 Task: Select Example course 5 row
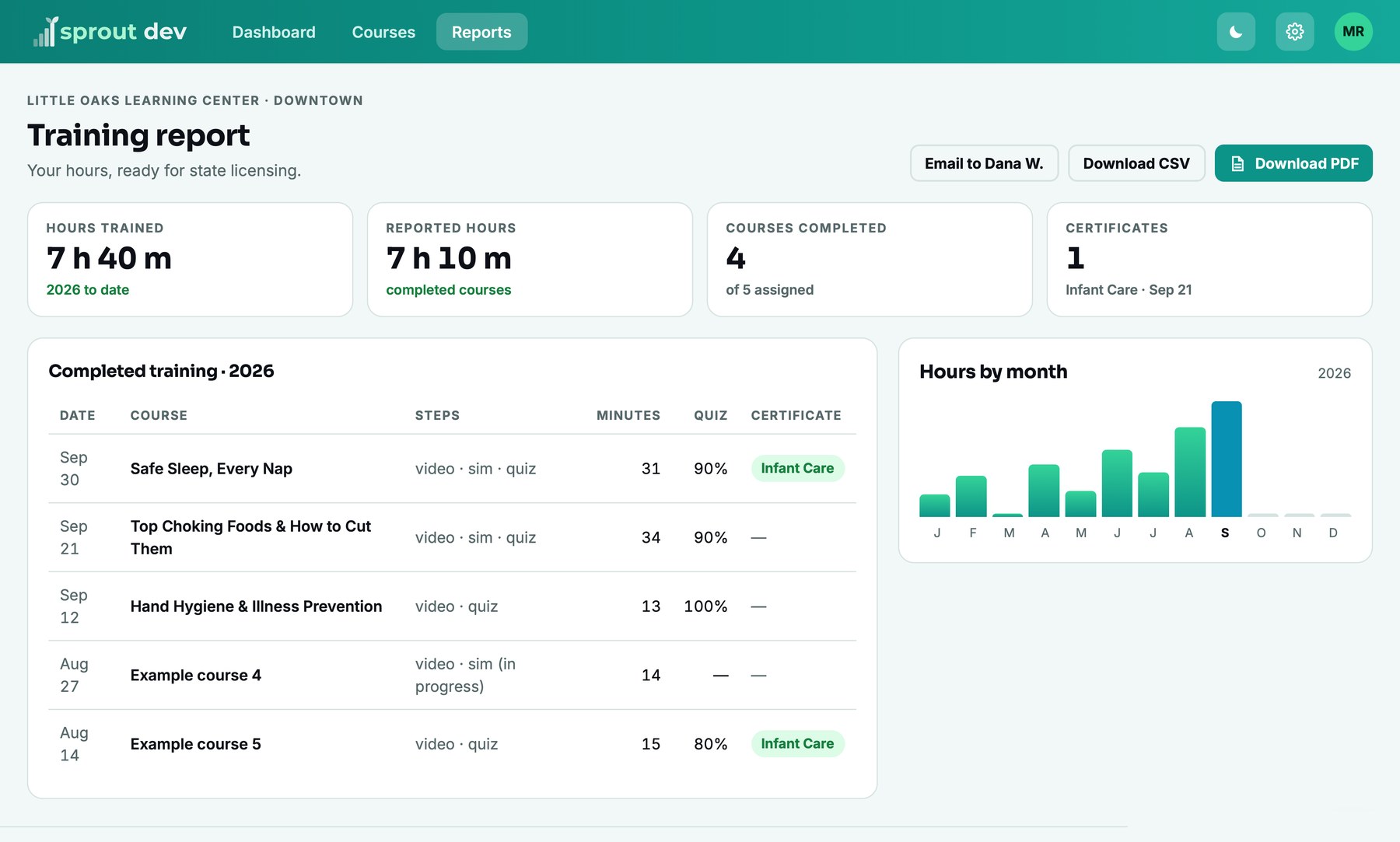click(x=452, y=744)
